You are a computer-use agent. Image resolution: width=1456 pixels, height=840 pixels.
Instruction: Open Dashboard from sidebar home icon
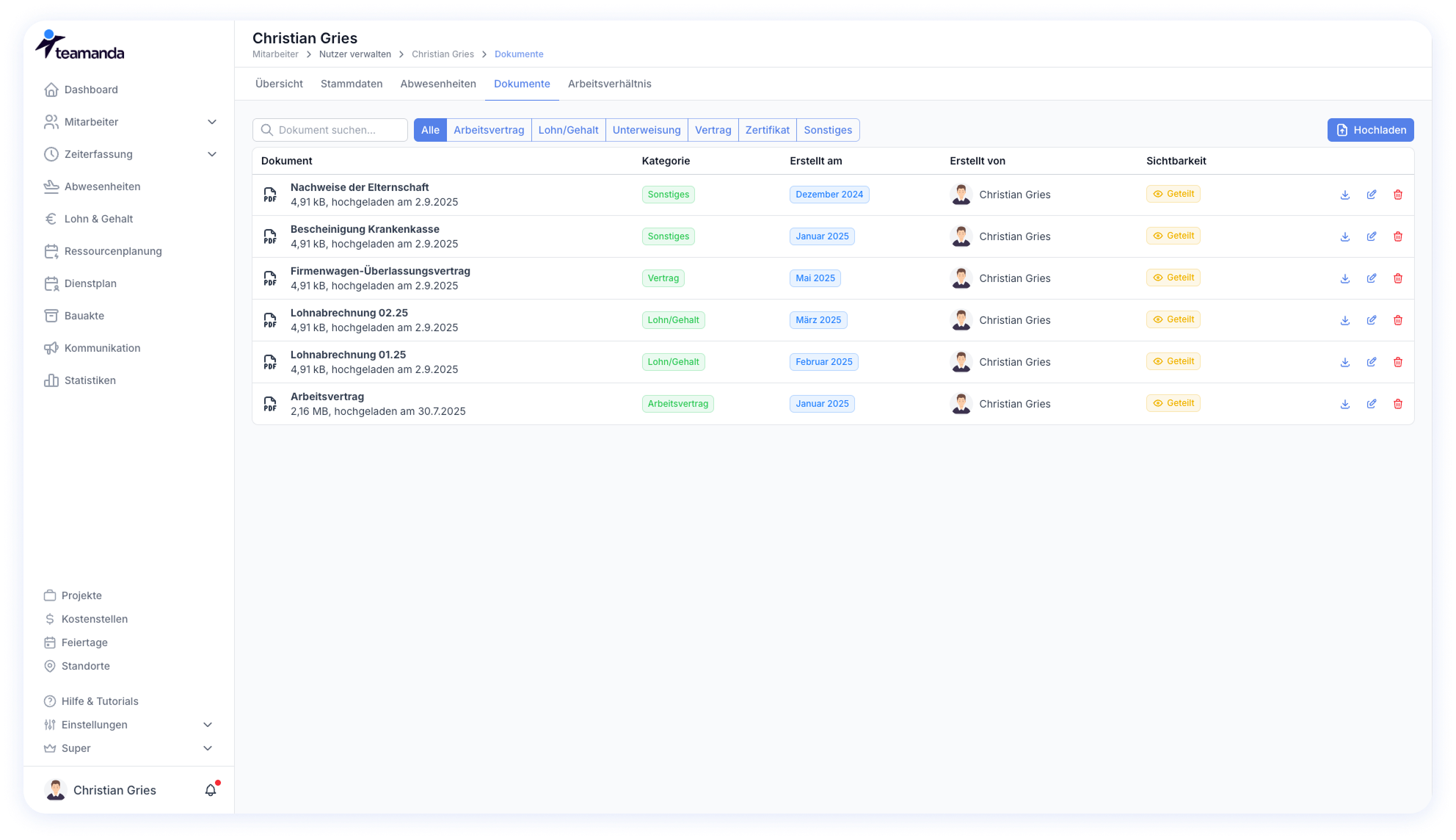(x=51, y=90)
